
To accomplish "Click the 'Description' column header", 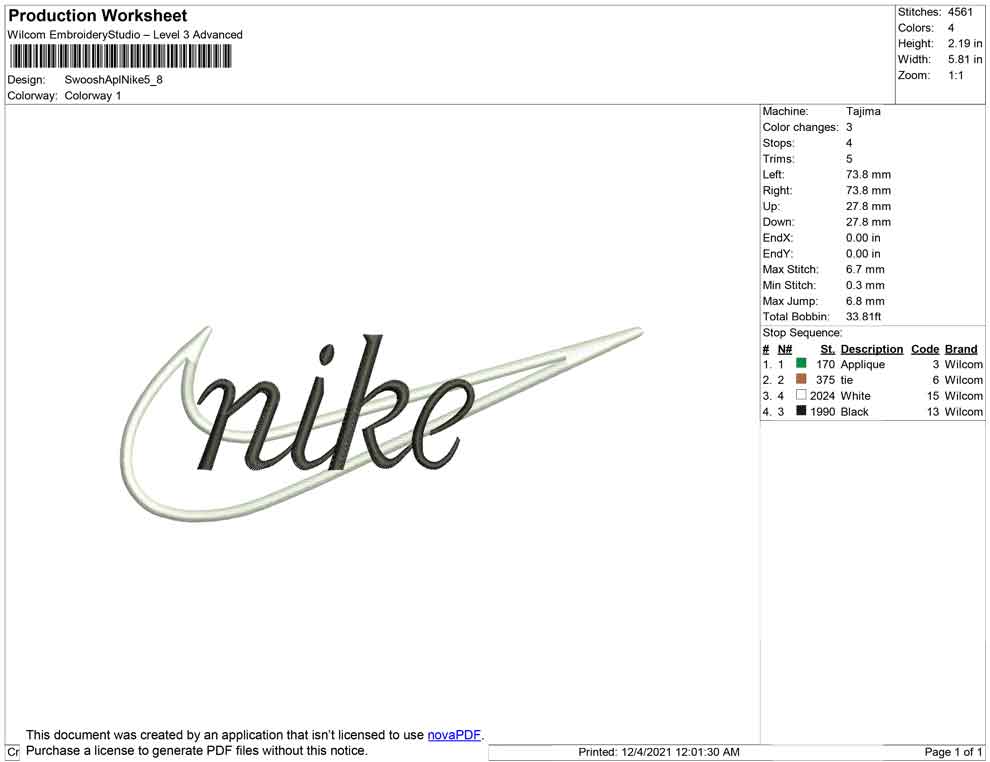I will coord(872,349).
